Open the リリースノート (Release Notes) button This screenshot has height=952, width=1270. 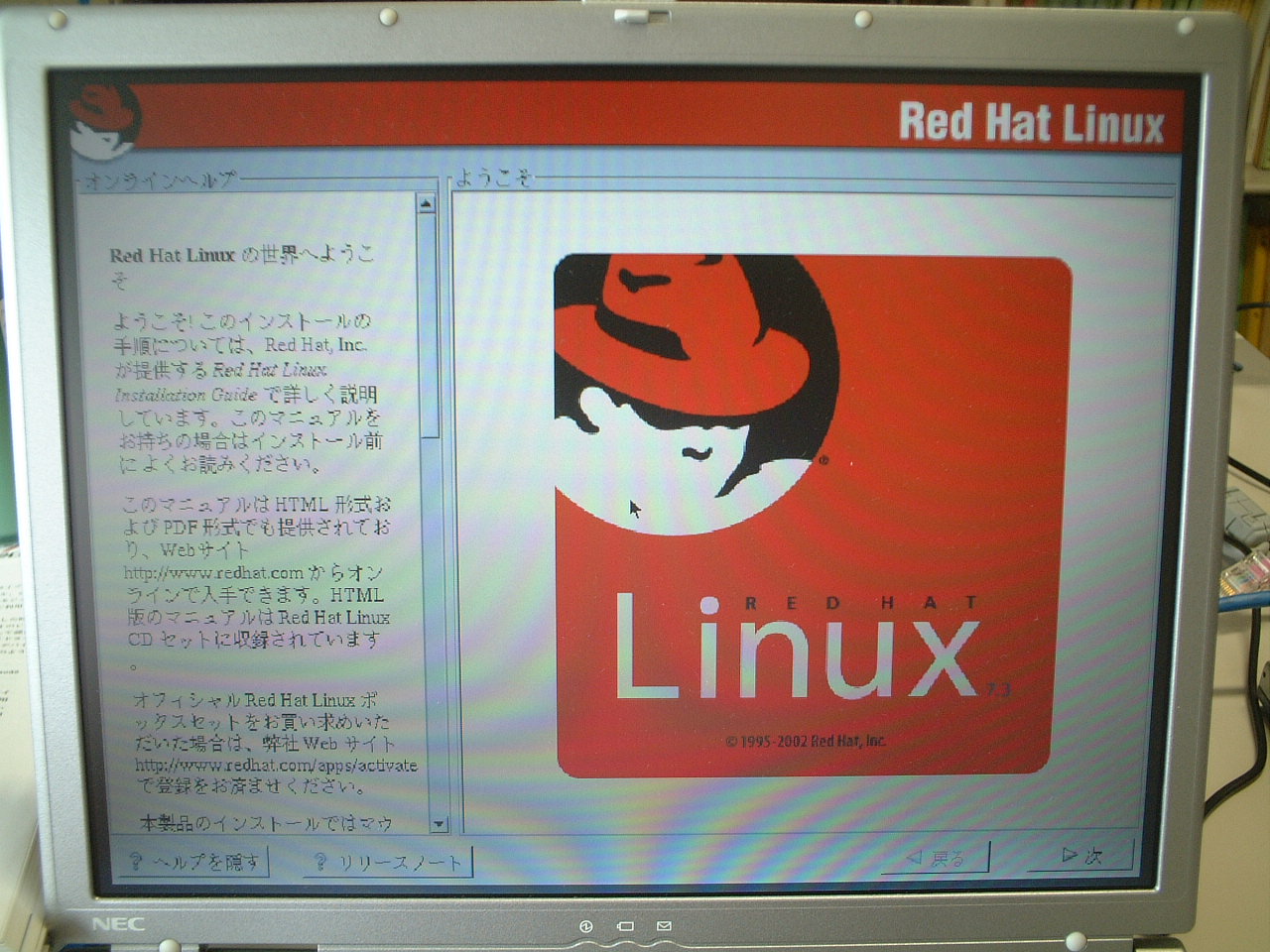point(387,863)
